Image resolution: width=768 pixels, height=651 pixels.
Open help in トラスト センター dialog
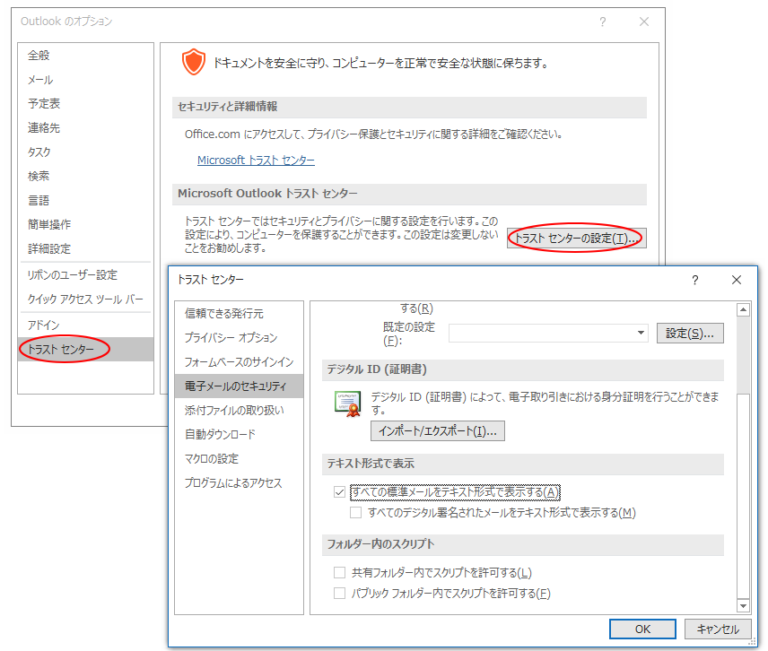point(695,280)
